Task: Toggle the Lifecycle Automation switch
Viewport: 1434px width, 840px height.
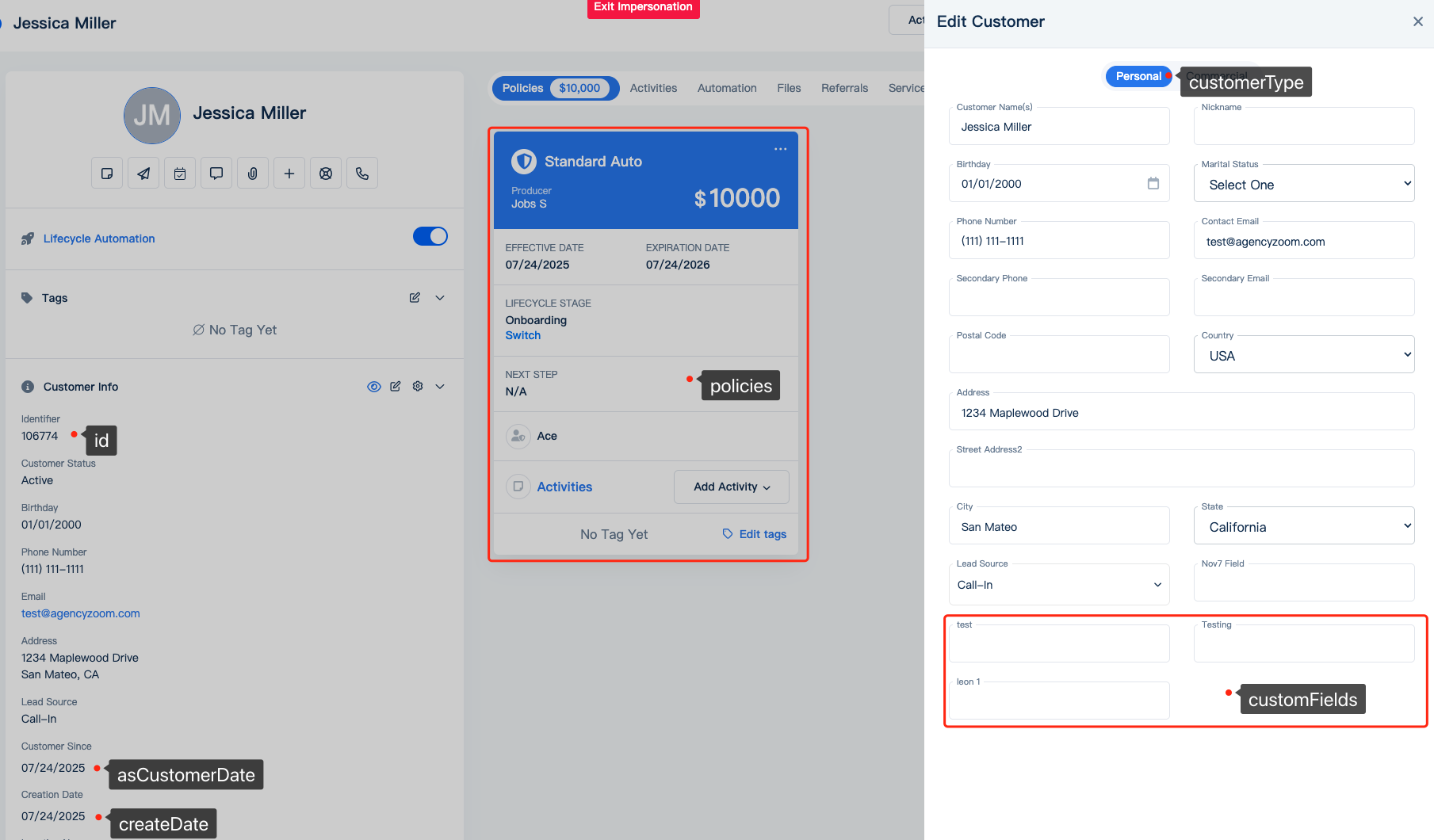Action: tap(430, 236)
